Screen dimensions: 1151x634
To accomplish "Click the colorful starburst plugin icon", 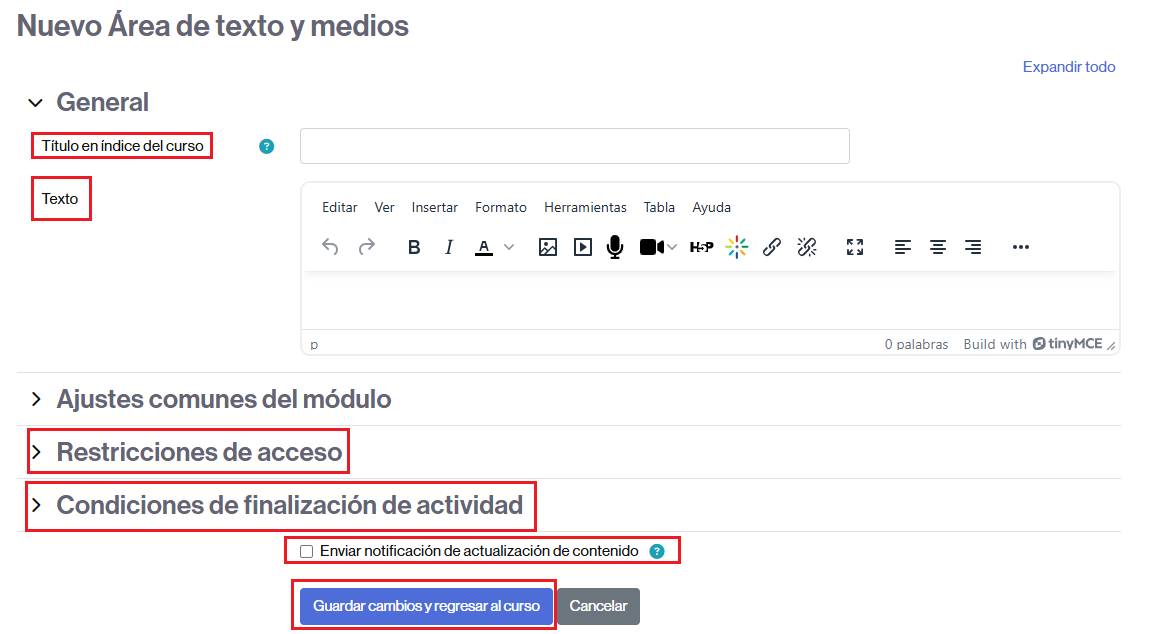I will tap(736, 247).
